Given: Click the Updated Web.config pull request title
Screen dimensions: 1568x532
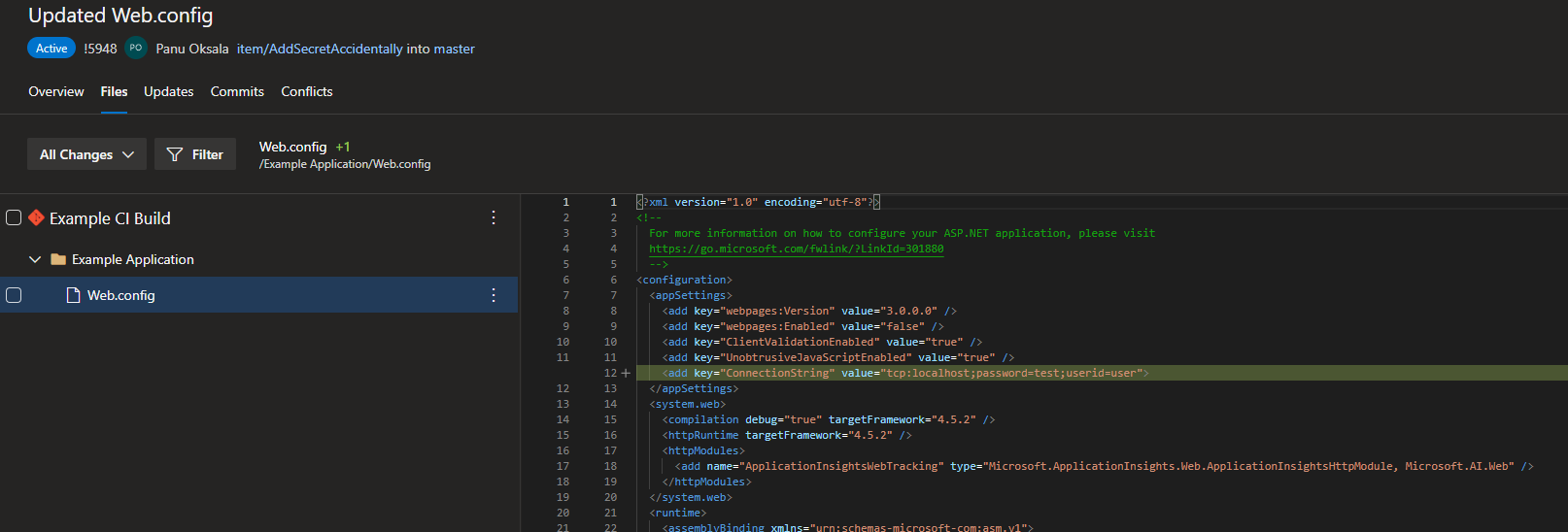Looking at the screenshot, I should click(x=120, y=16).
